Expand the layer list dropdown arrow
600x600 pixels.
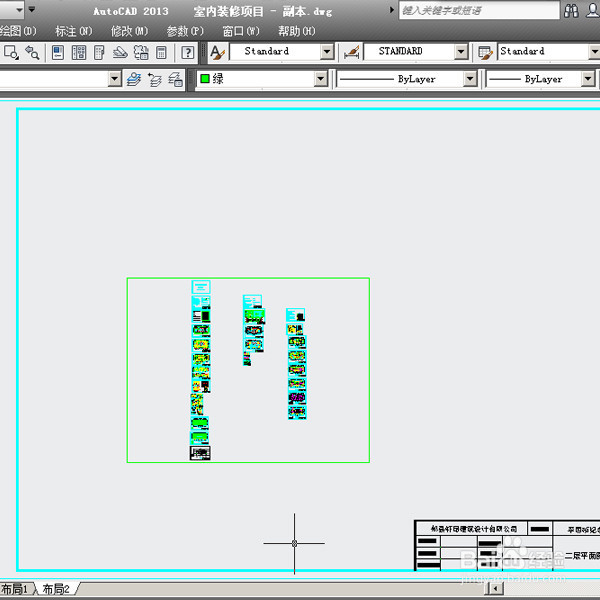coord(114,79)
